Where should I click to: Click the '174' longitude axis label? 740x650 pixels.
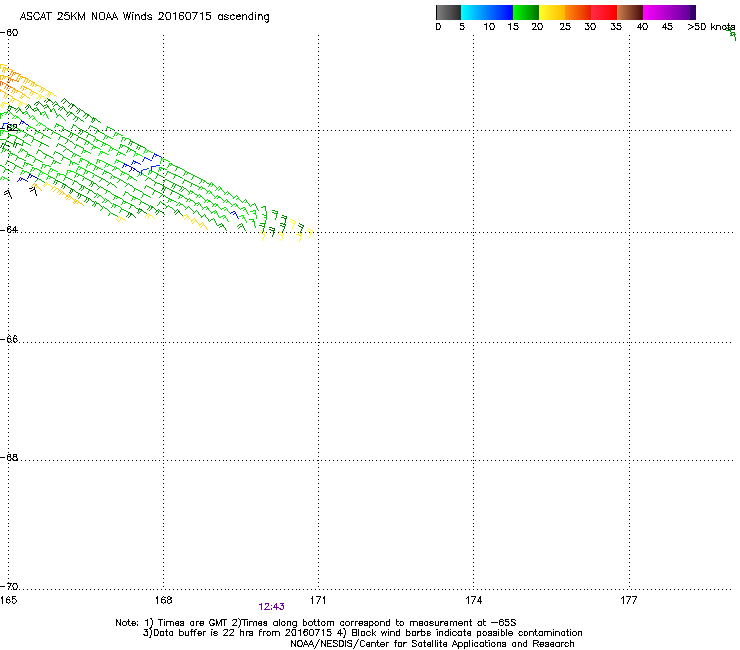coord(473,600)
